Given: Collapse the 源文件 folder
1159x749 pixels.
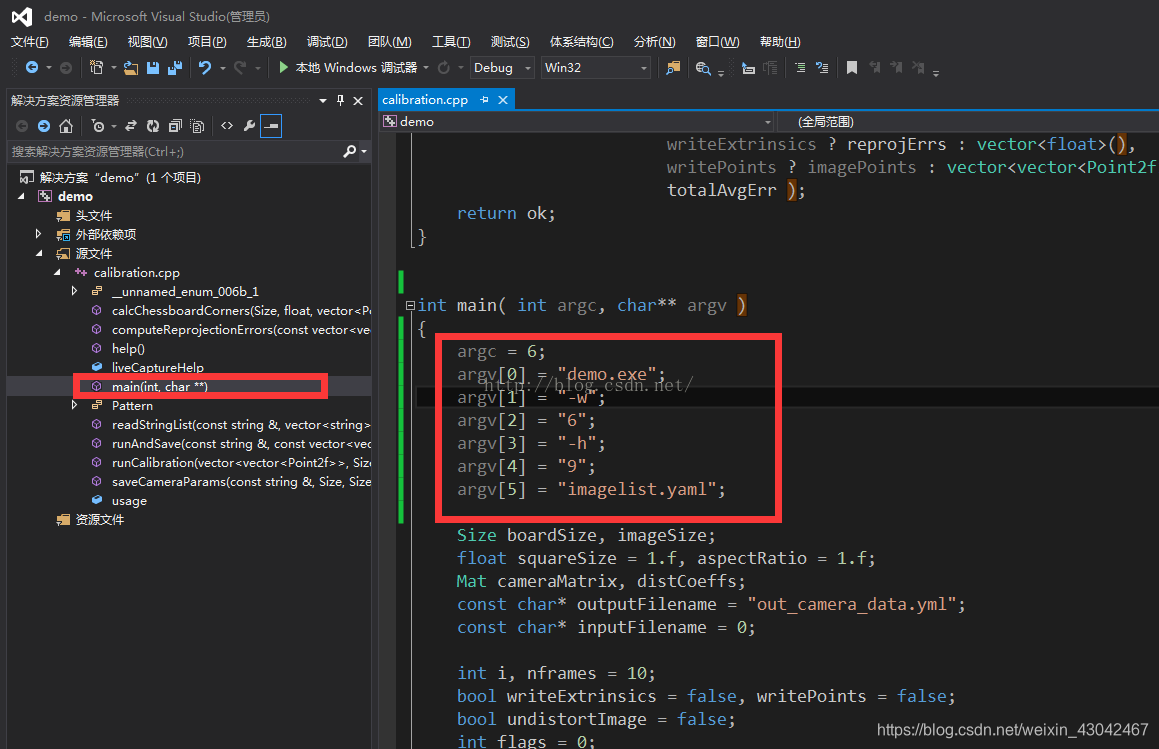Looking at the screenshot, I should 39,254.
